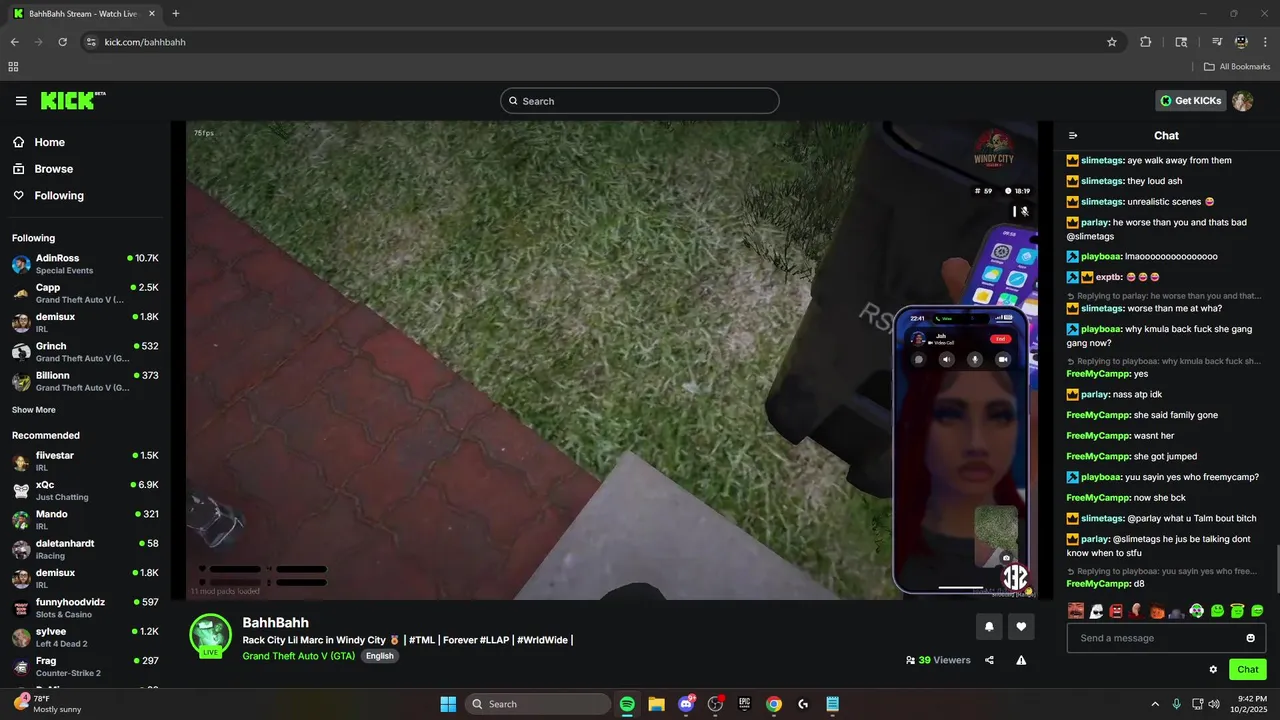Viewport: 1280px width, 720px height.
Task: Open Grinch channel in Following
Action: click(x=85, y=352)
